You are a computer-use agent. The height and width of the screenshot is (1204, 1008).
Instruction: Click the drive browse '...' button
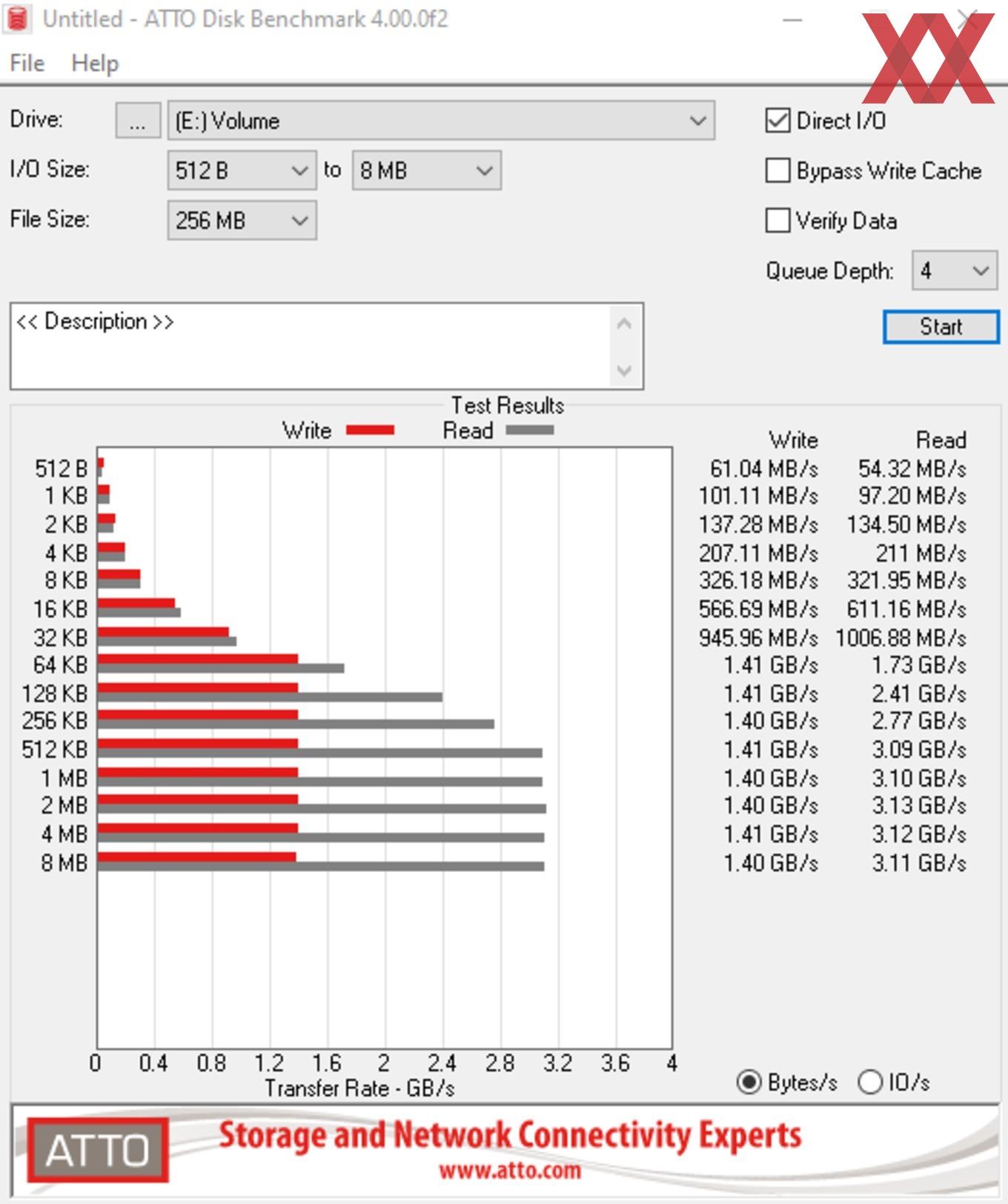[138, 120]
